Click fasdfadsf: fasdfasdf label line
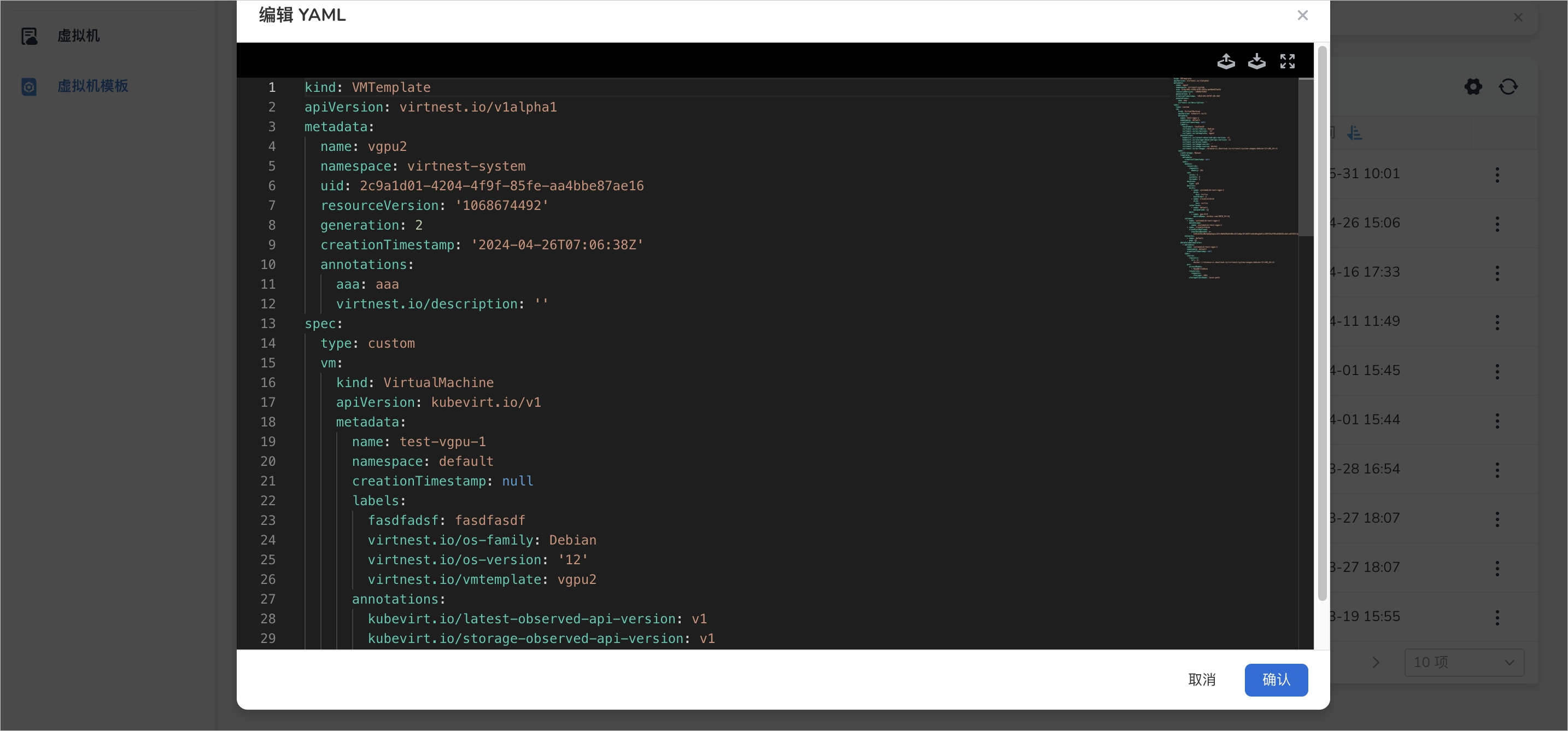The image size is (1568, 731). click(446, 520)
